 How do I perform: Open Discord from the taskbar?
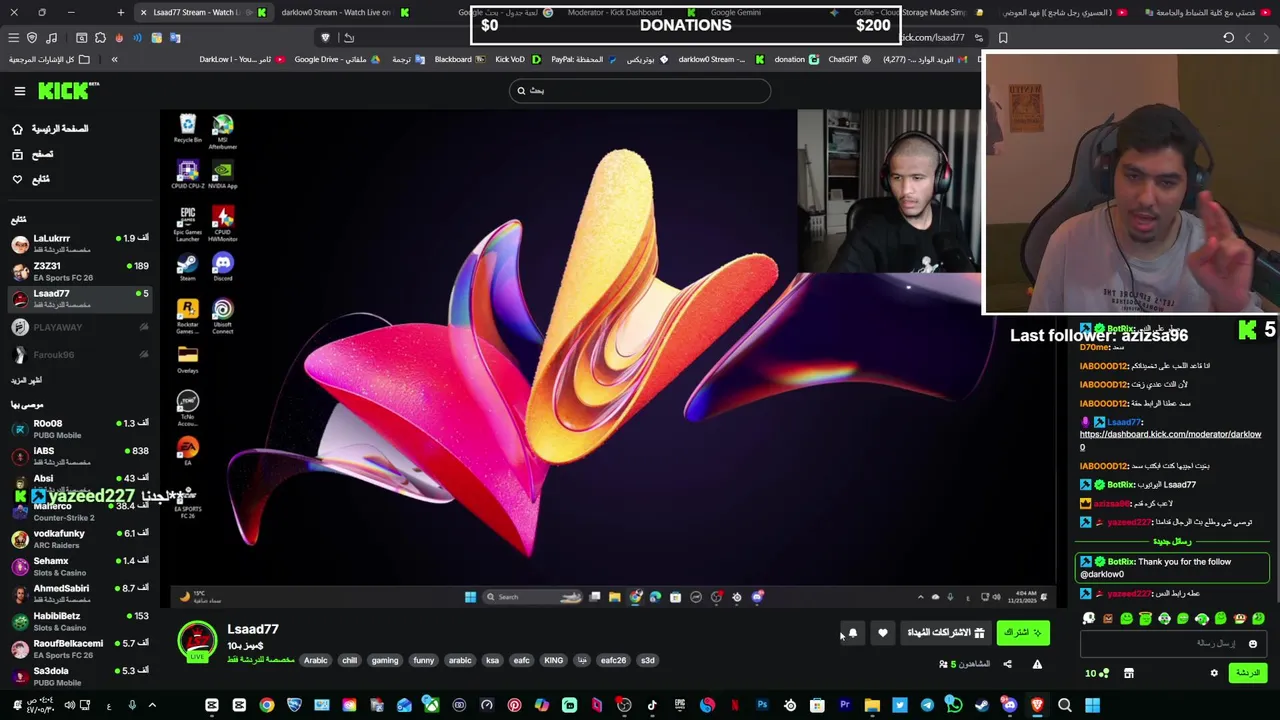(1009, 705)
